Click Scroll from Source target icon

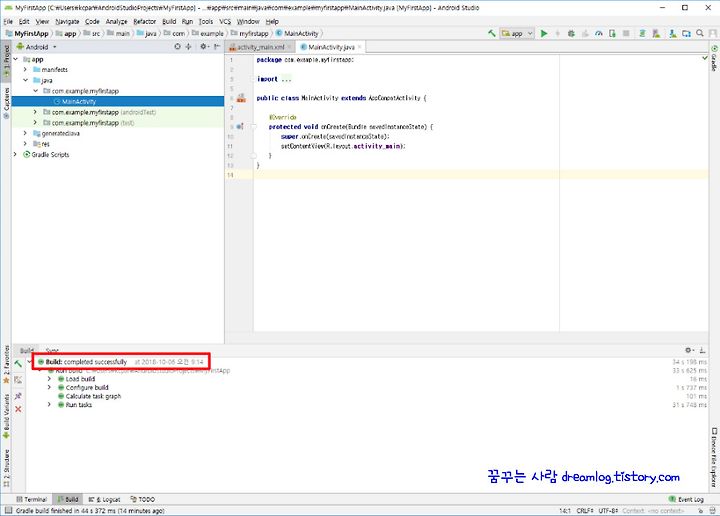(177, 46)
